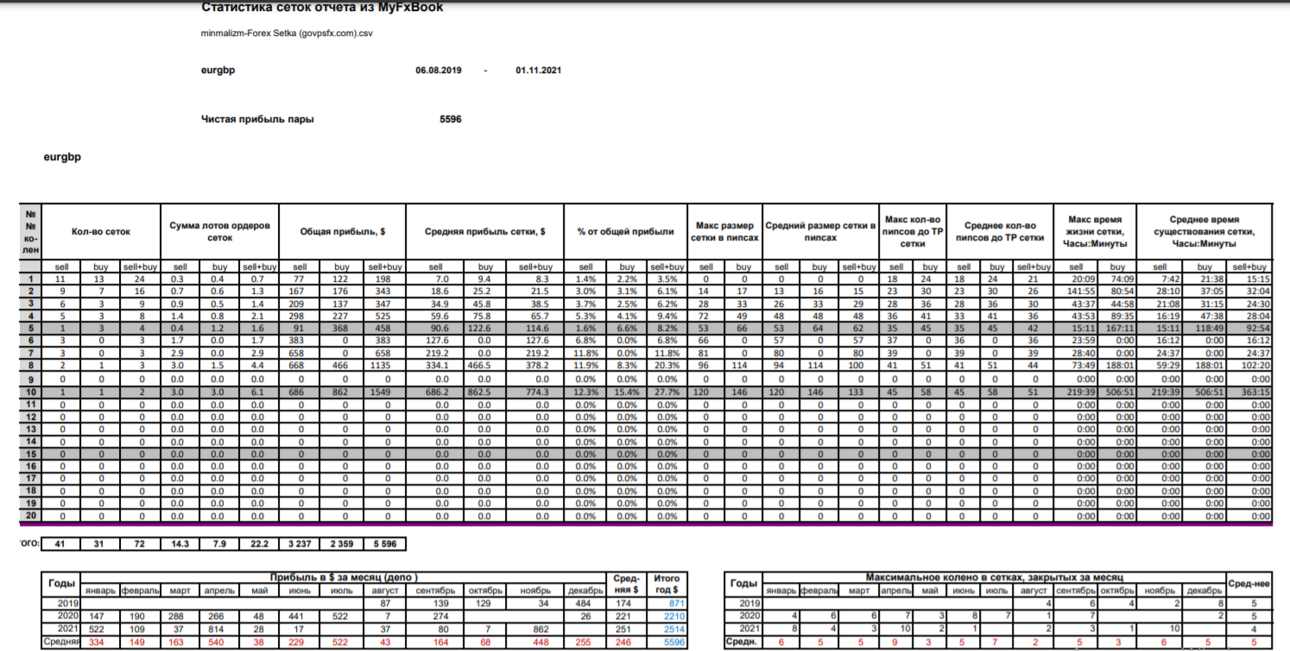
Task: Click the 'Средняя прибыль сетки, $' header
Action: click(x=486, y=231)
